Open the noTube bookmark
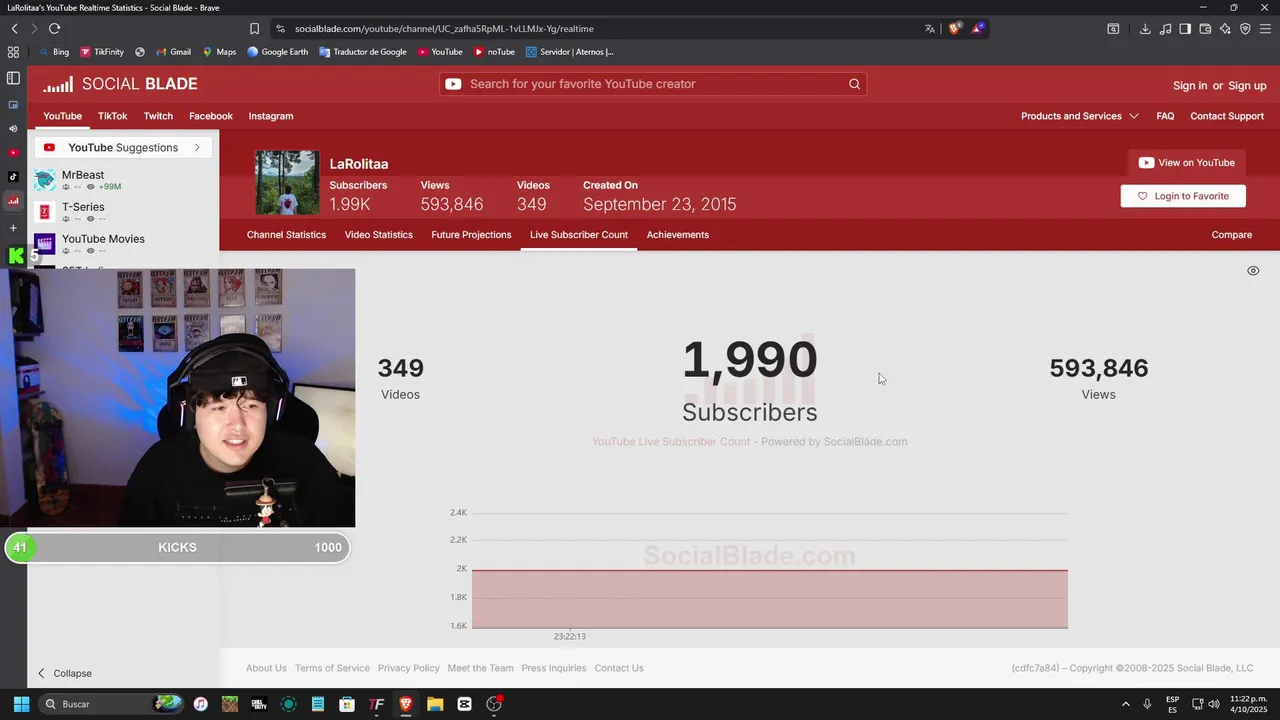The height and width of the screenshot is (720, 1280). (494, 52)
